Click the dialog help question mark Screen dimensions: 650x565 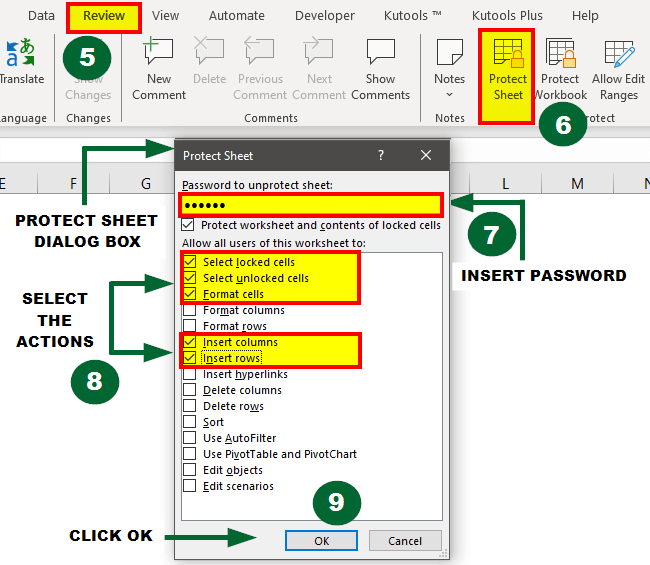(381, 155)
